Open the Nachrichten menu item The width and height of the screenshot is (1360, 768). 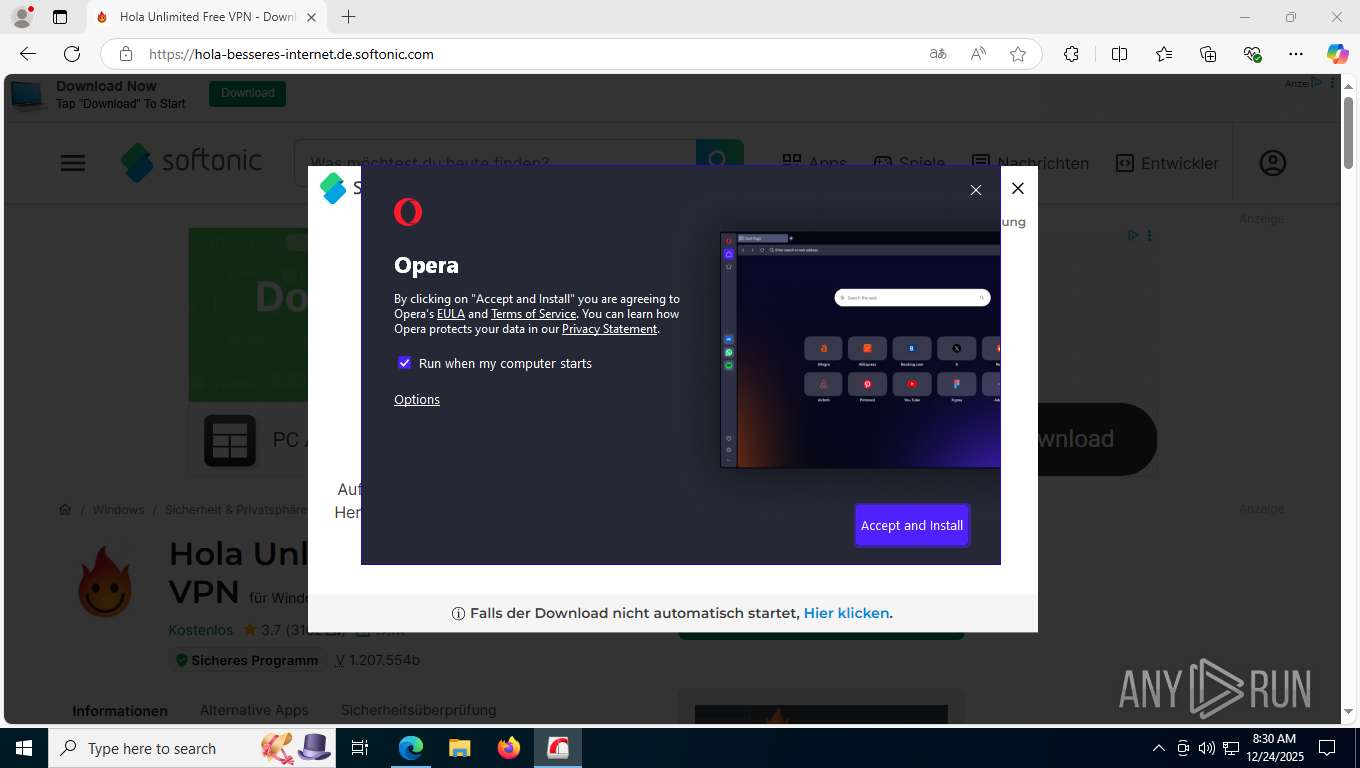(x=1030, y=163)
